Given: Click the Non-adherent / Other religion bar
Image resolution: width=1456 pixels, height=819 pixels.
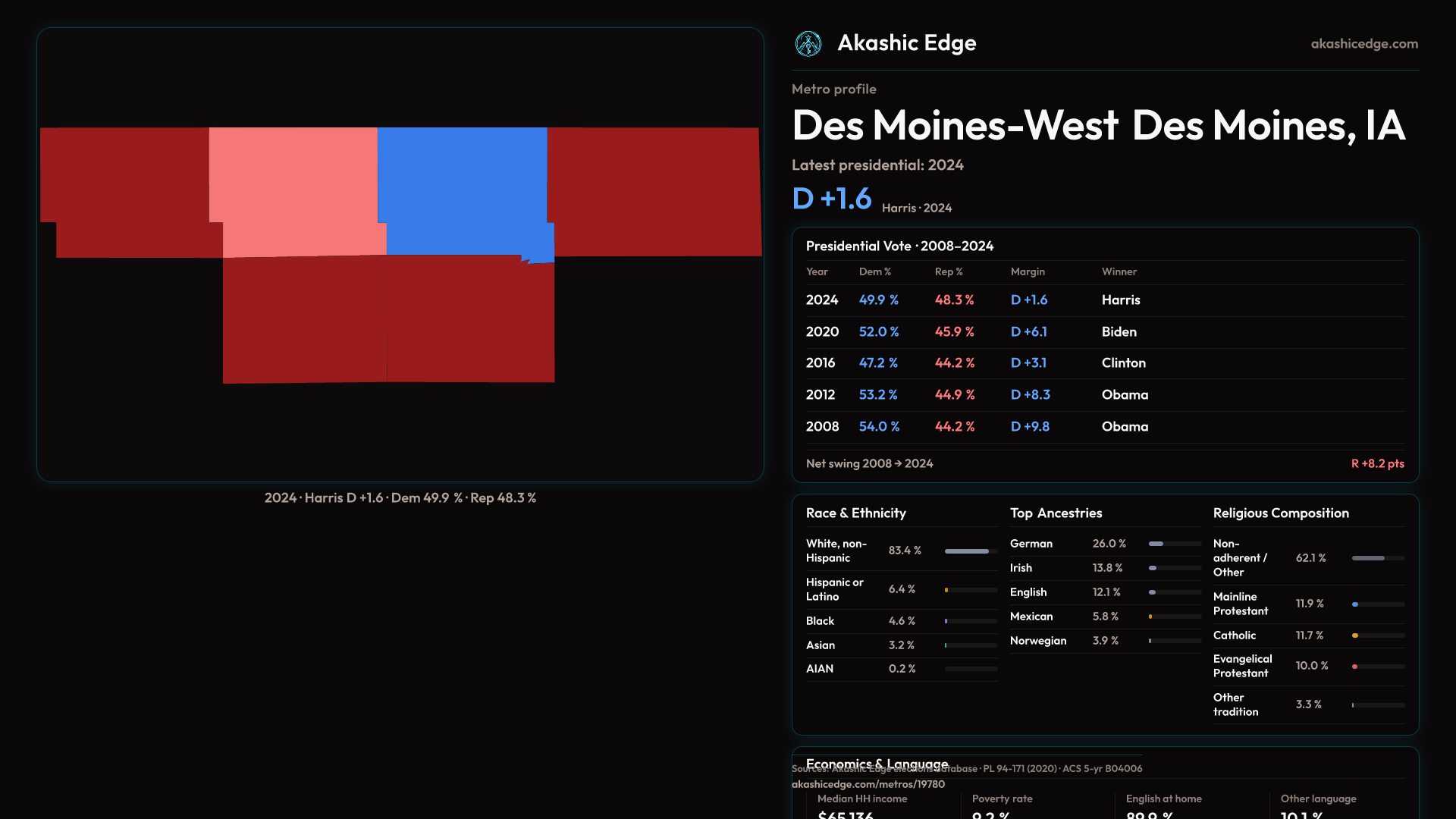Looking at the screenshot, I should coord(1377,558).
